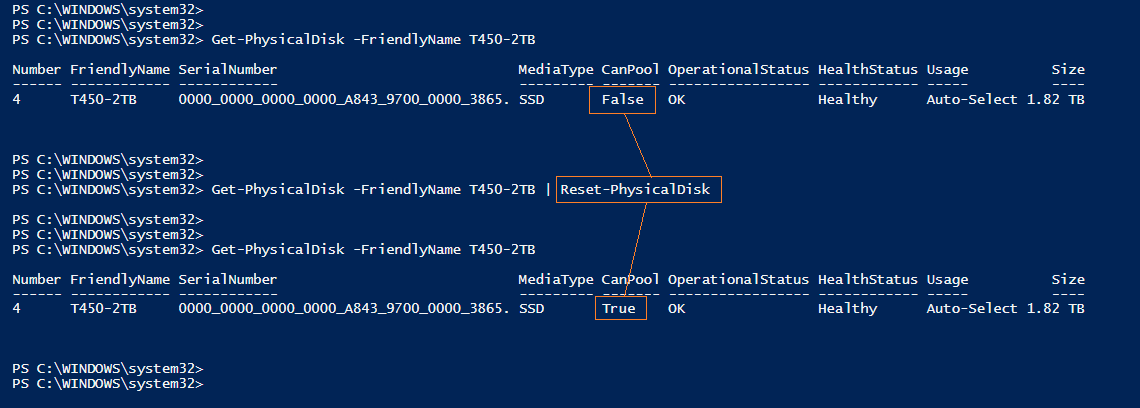Click MediaType header in the second table
Screen dimensions: 1140x408
pos(555,279)
